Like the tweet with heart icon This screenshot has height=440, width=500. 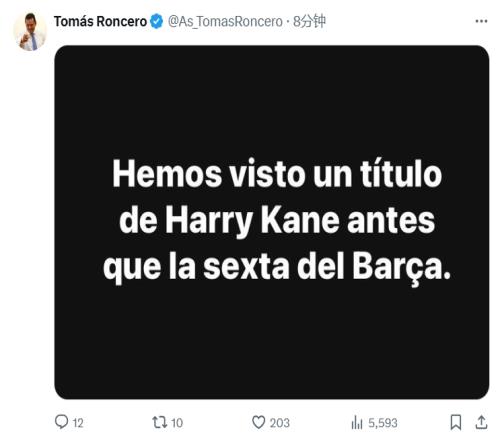coord(258,422)
